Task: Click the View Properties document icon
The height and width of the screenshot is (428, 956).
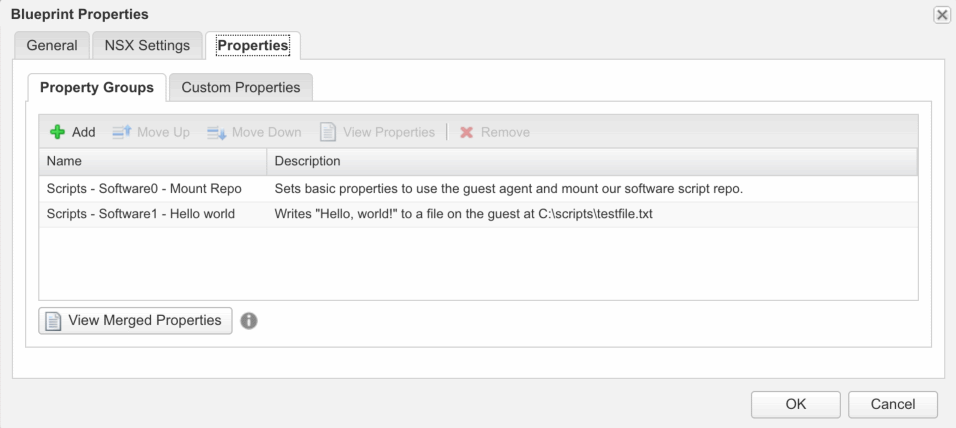Action: [328, 132]
